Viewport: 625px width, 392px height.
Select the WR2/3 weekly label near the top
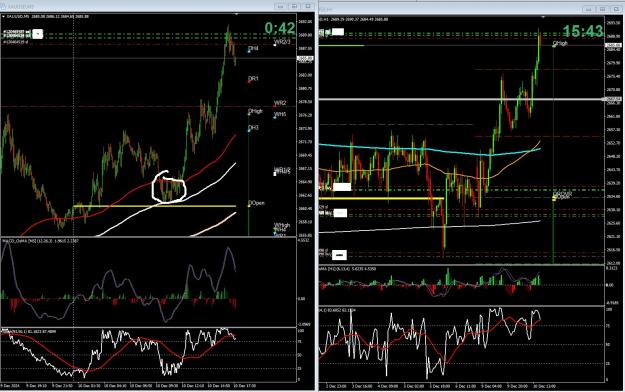click(x=282, y=42)
